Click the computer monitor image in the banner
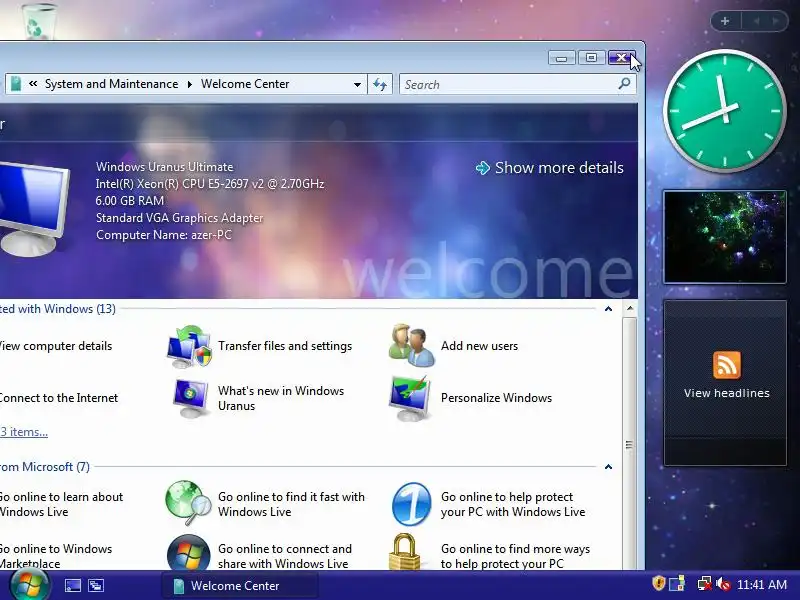 33,209
